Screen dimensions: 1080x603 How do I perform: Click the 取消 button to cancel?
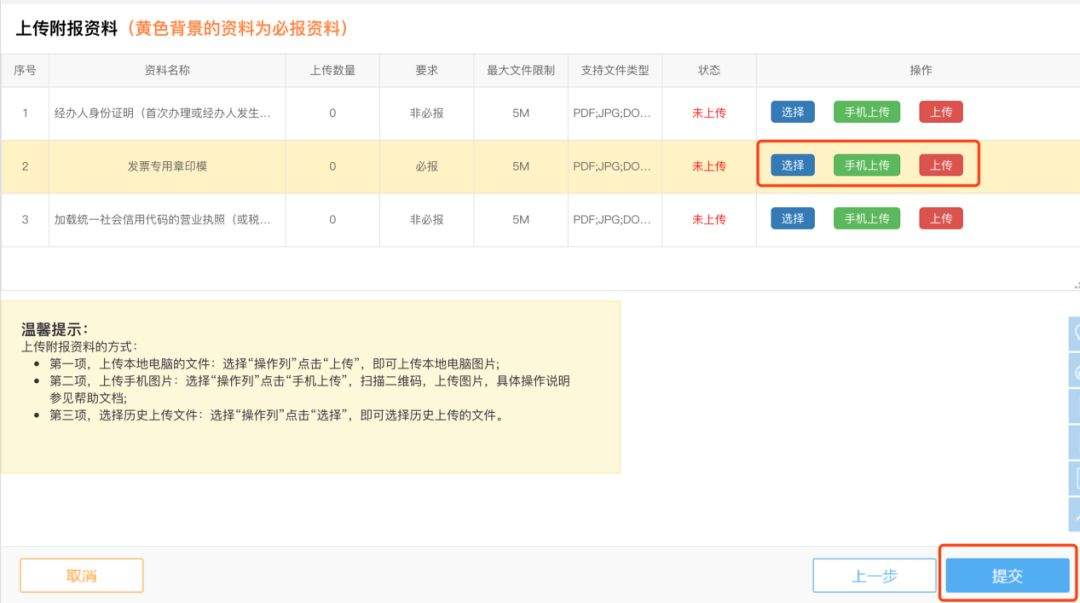pyautogui.click(x=83, y=575)
